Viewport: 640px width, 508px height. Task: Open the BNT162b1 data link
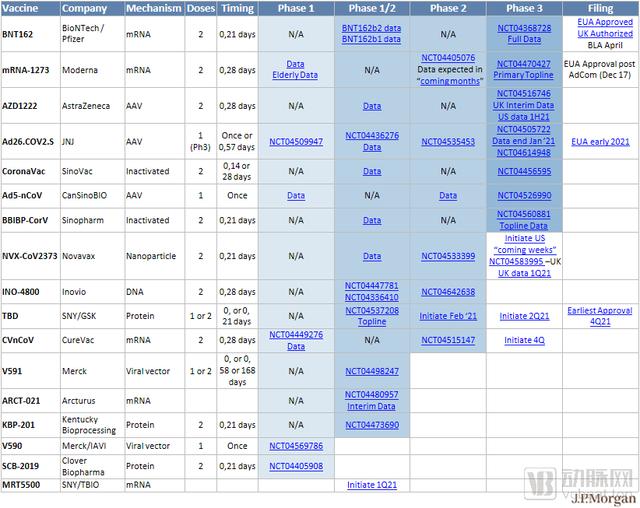click(x=371, y=39)
